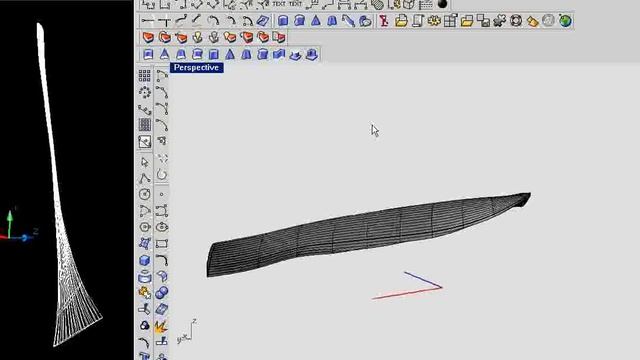Click the overlapping squares icon
The width and height of the screenshot is (640, 360).
pyautogui.click(x=483, y=21)
